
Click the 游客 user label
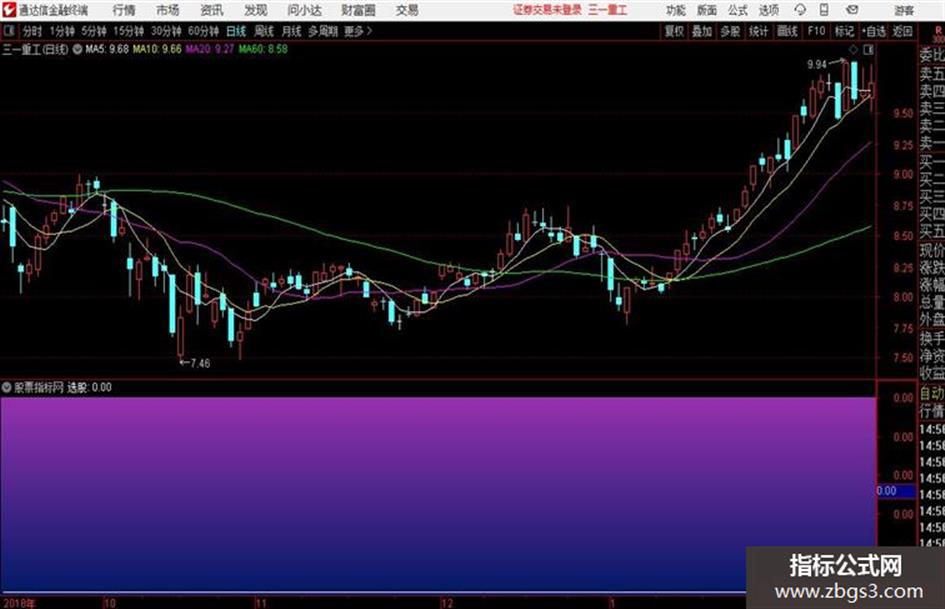[x=904, y=10]
